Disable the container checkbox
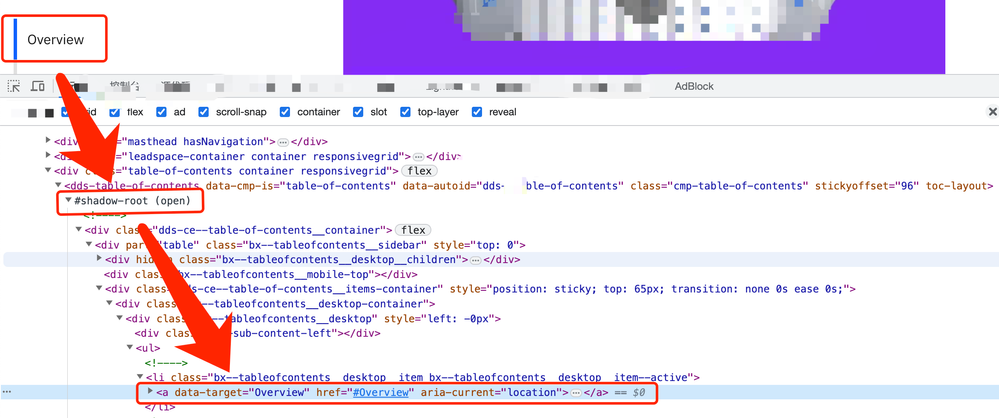This screenshot has height=418, width=999. 286,112
